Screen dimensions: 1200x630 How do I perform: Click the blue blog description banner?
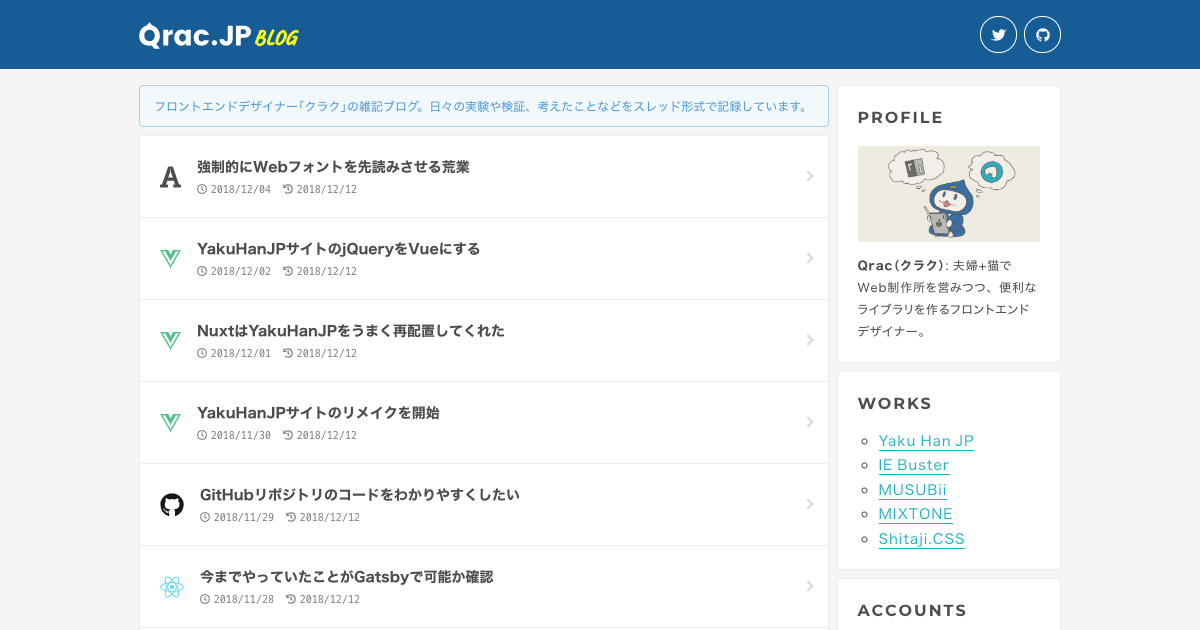coord(483,104)
